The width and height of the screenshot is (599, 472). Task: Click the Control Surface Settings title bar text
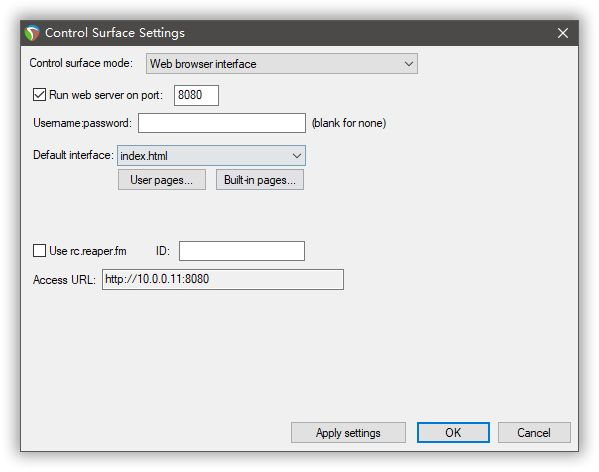pos(115,33)
